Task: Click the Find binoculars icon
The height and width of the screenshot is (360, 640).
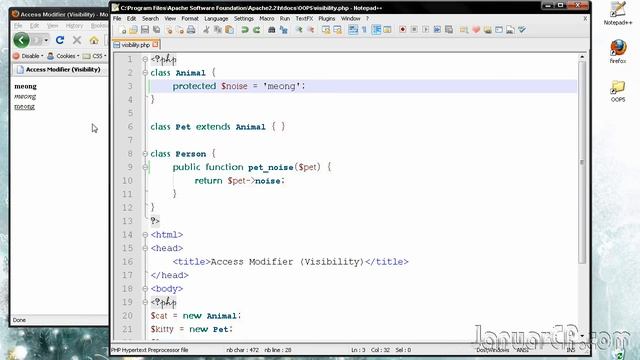Action: (272, 30)
